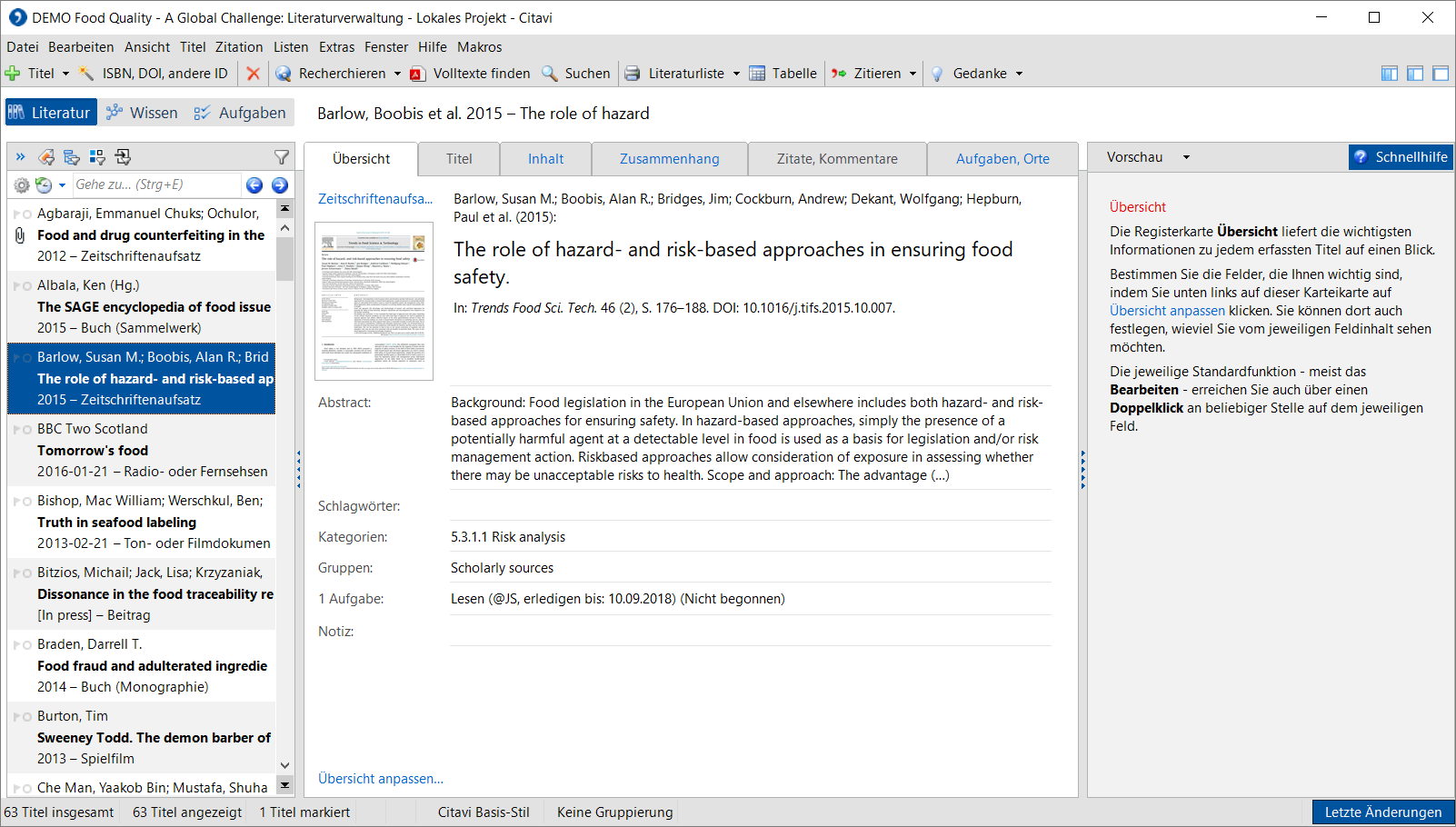Click the category filter icon
Image resolution: width=1456 pixels, height=827 pixels.
(72, 157)
